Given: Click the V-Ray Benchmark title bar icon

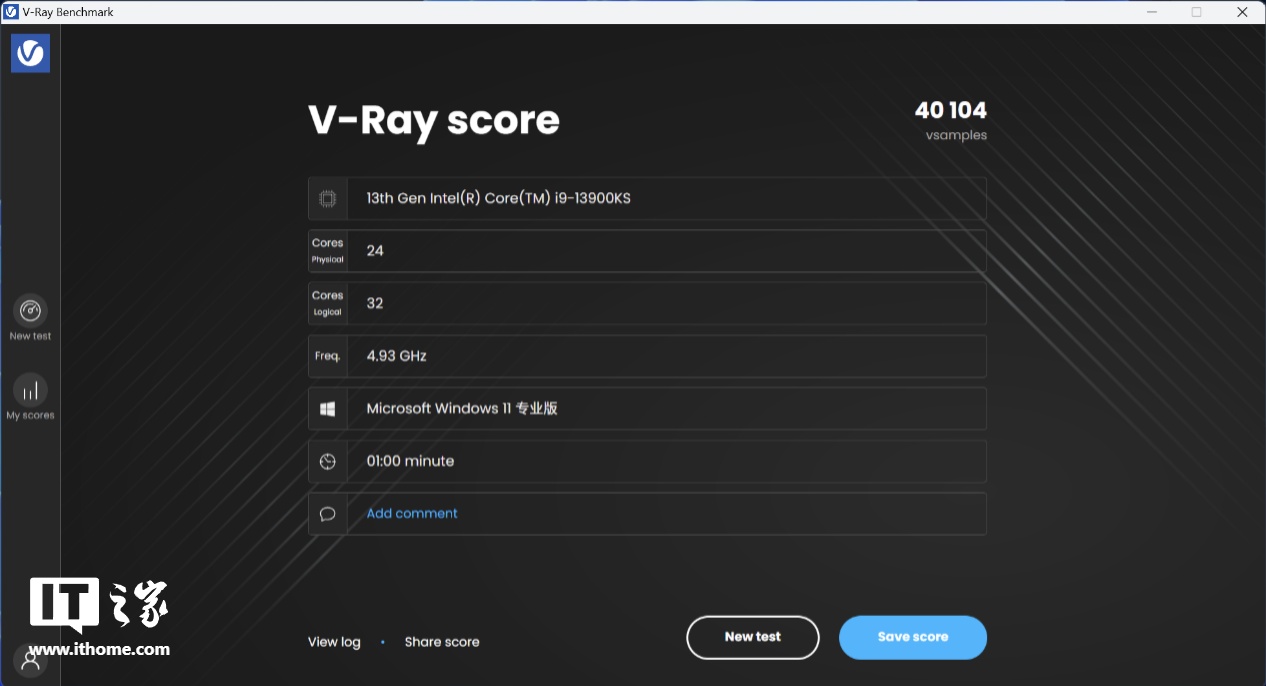Looking at the screenshot, I should [11, 12].
